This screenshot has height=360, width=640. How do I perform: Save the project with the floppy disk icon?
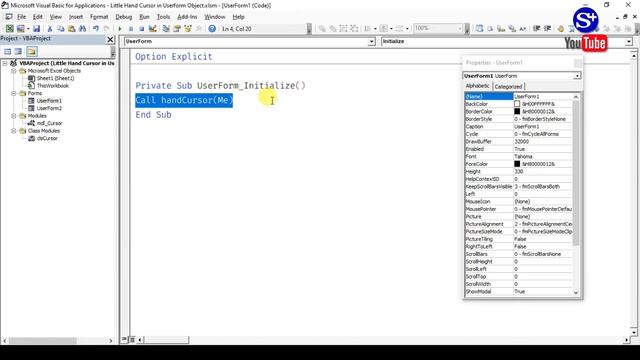pyautogui.click(x=36, y=29)
